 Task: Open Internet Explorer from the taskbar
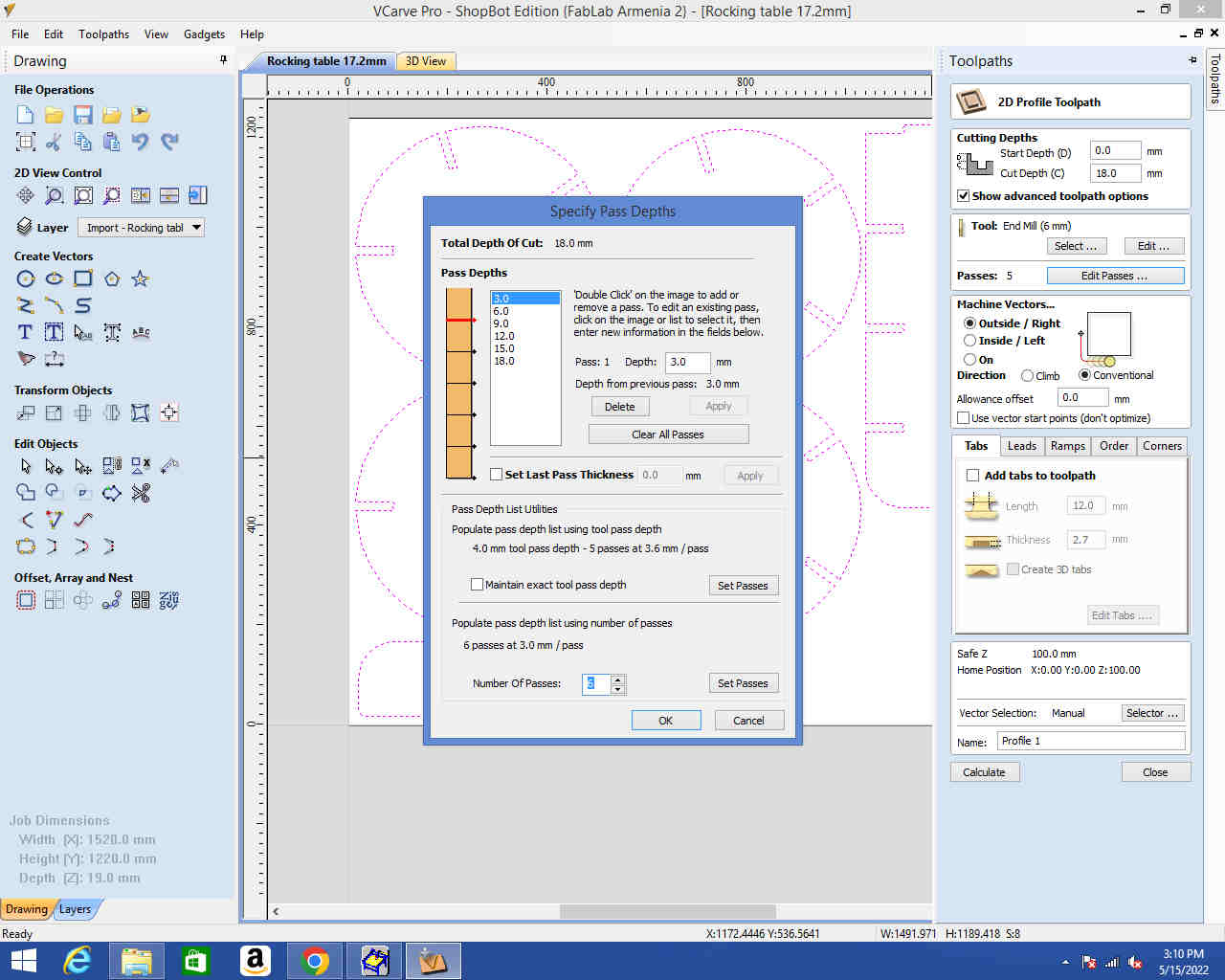(x=77, y=961)
